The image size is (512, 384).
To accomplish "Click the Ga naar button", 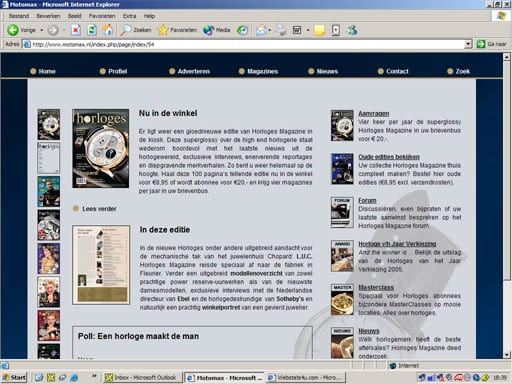I will coord(492,44).
